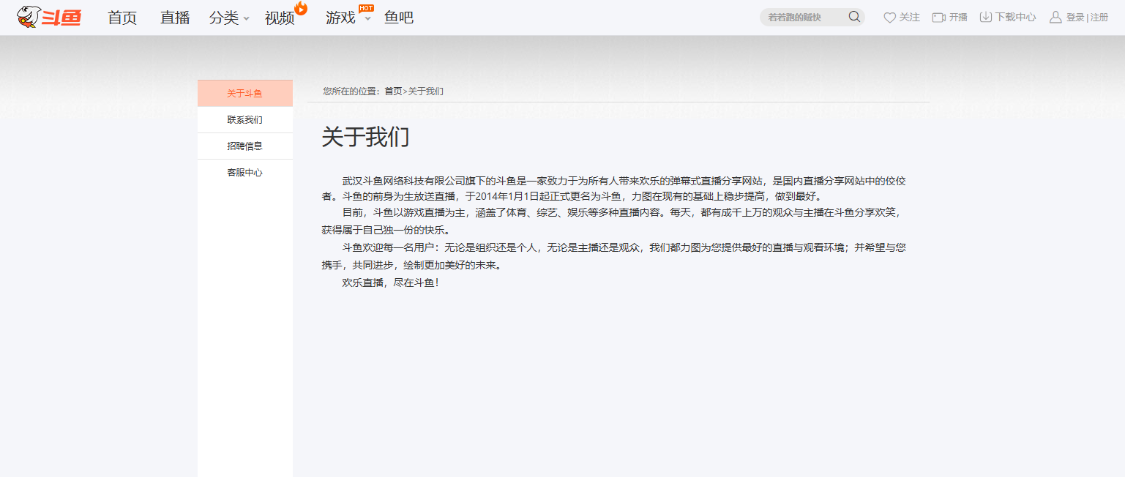Click the HOT badge above 游戏
This screenshot has width=1125, height=477.
pyautogui.click(x=367, y=8)
